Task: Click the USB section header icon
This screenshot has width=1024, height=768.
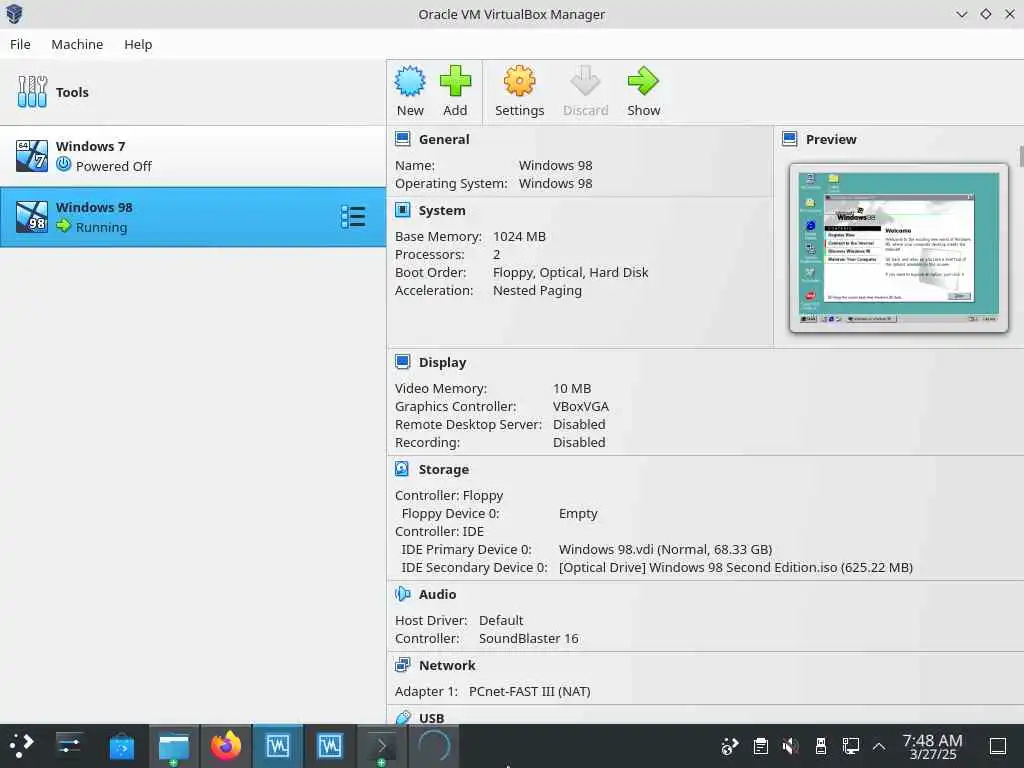Action: [x=403, y=718]
